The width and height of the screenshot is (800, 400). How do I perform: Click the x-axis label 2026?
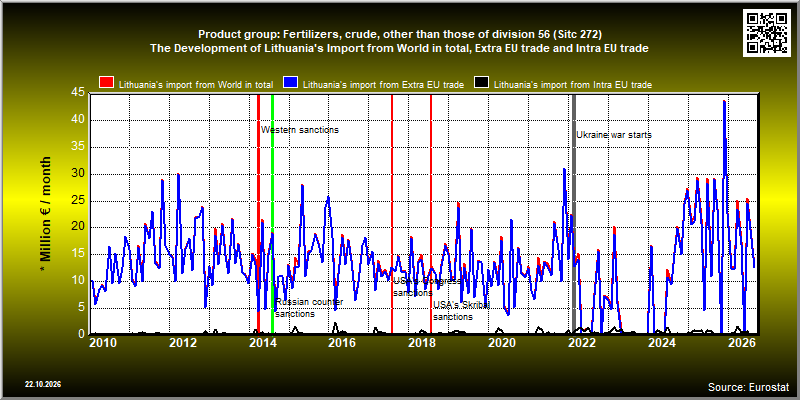tap(741, 342)
